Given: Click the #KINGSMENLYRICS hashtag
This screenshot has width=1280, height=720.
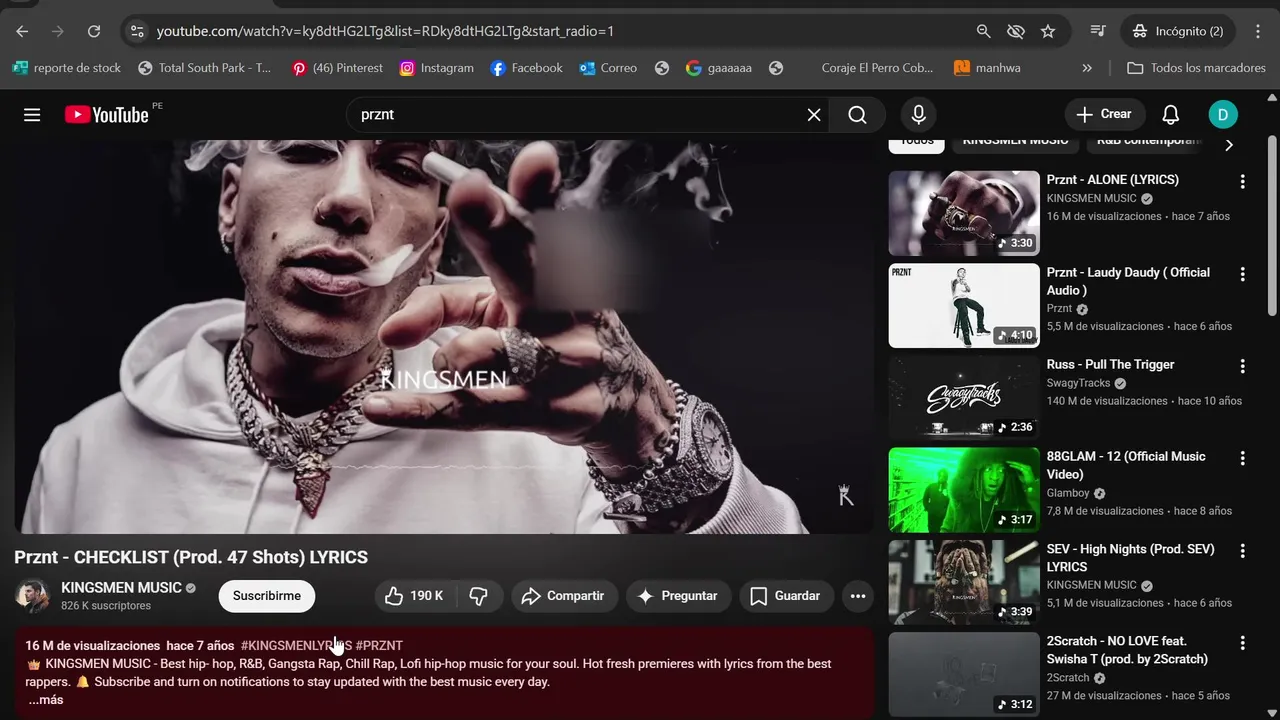Looking at the screenshot, I should (x=296, y=646).
